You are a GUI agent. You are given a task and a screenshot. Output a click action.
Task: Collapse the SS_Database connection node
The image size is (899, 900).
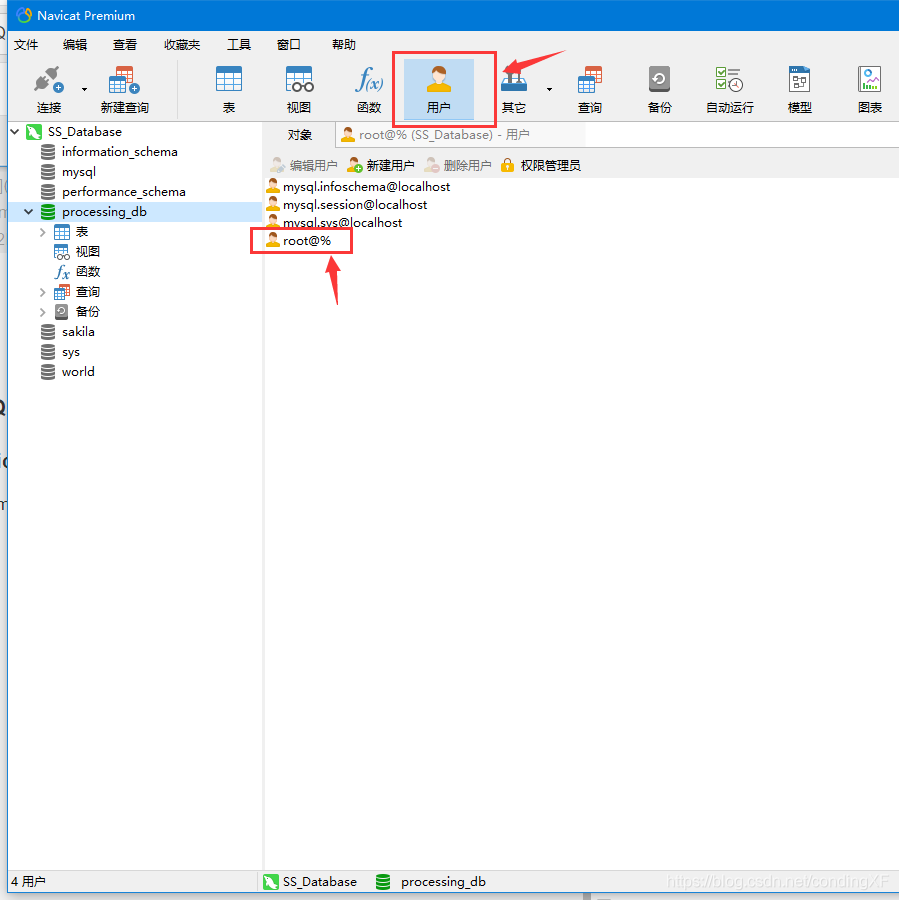(15, 131)
